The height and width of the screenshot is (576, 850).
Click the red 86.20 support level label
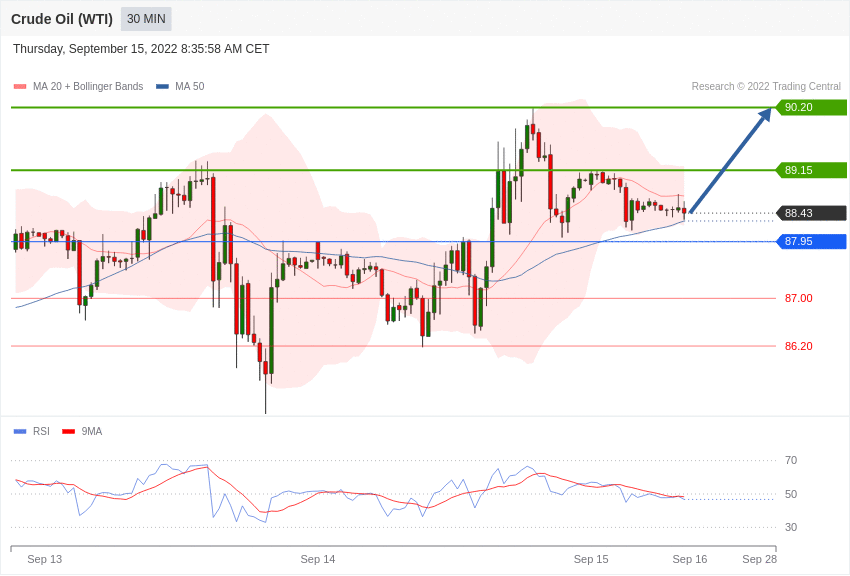[799, 346]
